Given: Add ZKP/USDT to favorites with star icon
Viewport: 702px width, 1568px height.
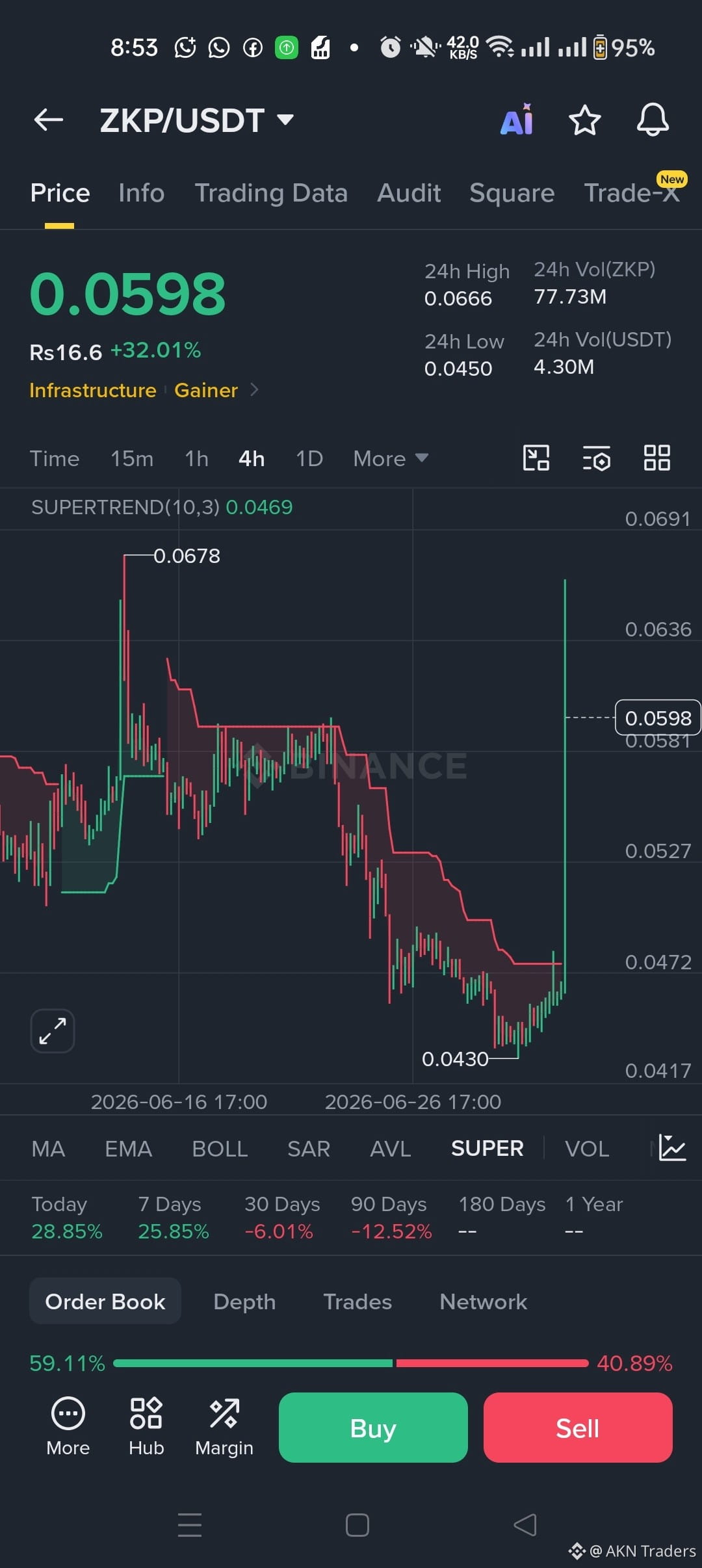Looking at the screenshot, I should pyautogui.click(x=585, y=120).
